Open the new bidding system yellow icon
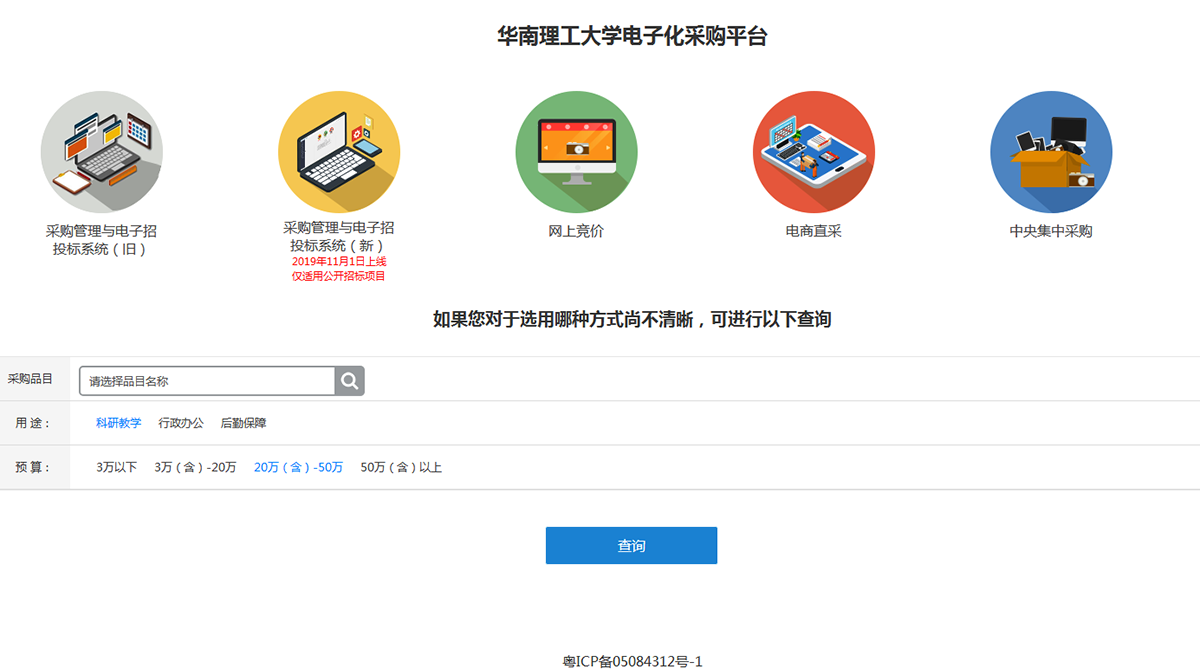 point(339,152)
